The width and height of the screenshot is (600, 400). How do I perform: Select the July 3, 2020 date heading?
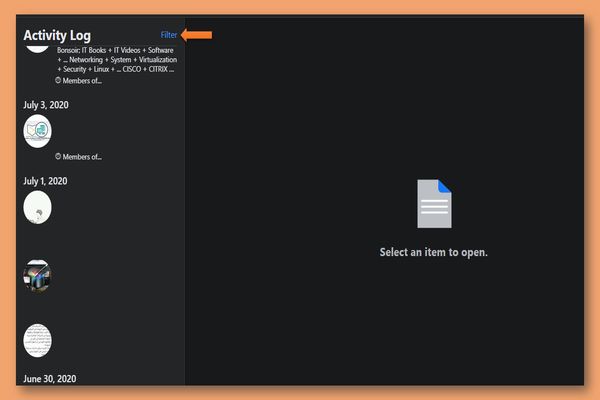46,105
